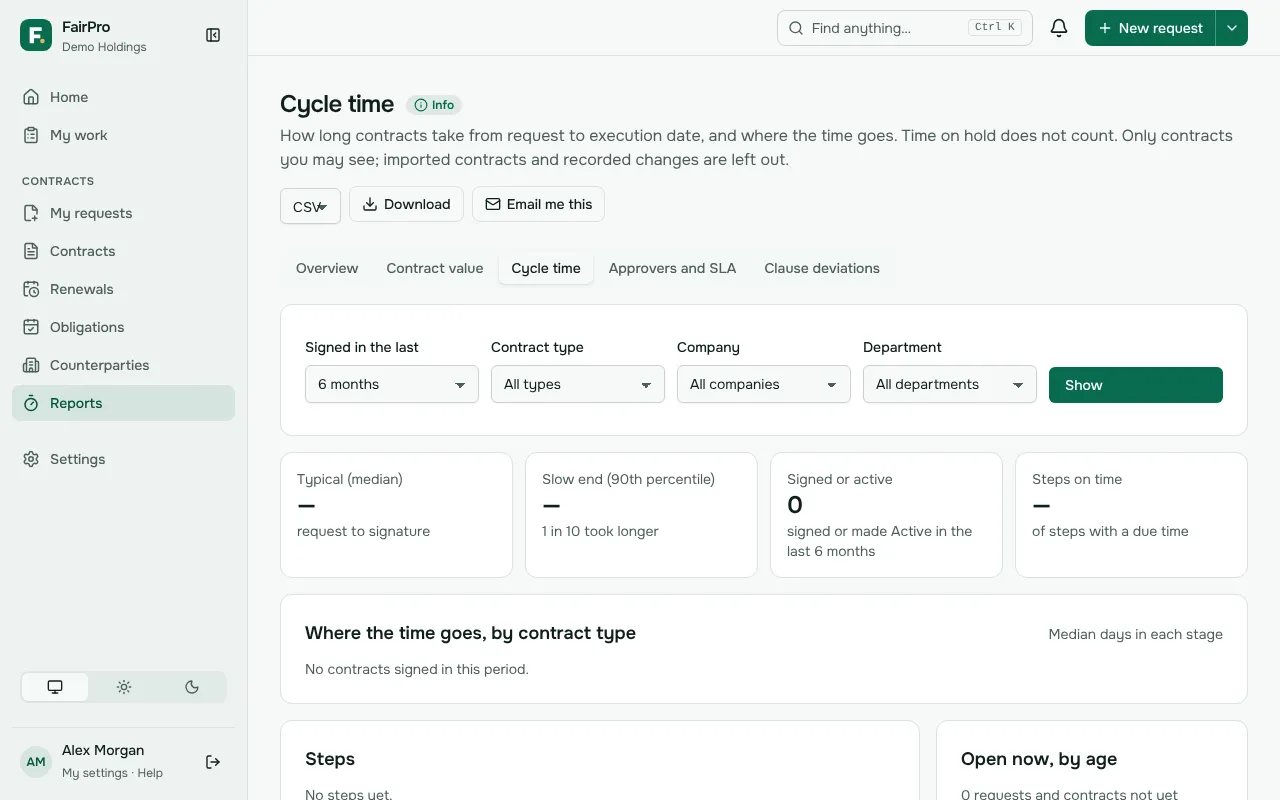Image resolution: width=1280 pixels, height=800 pixels.
Task: Go to the Clause deviations tab
Action: click(x=822, y=268)
